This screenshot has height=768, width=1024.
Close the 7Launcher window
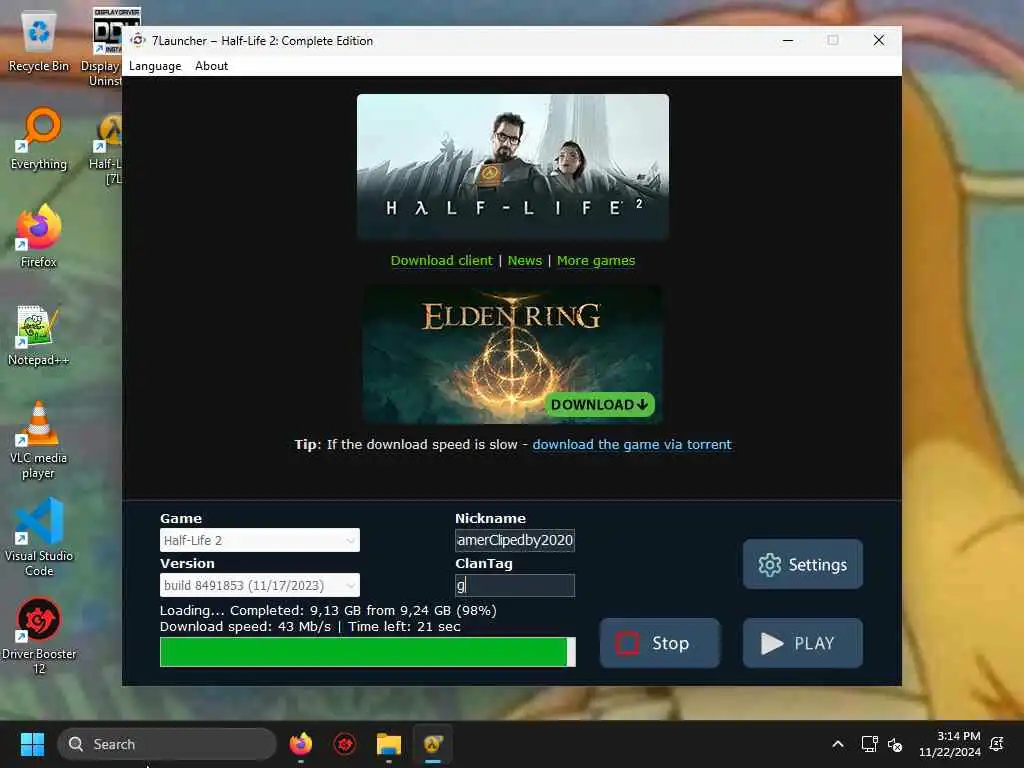pos(879,40)
